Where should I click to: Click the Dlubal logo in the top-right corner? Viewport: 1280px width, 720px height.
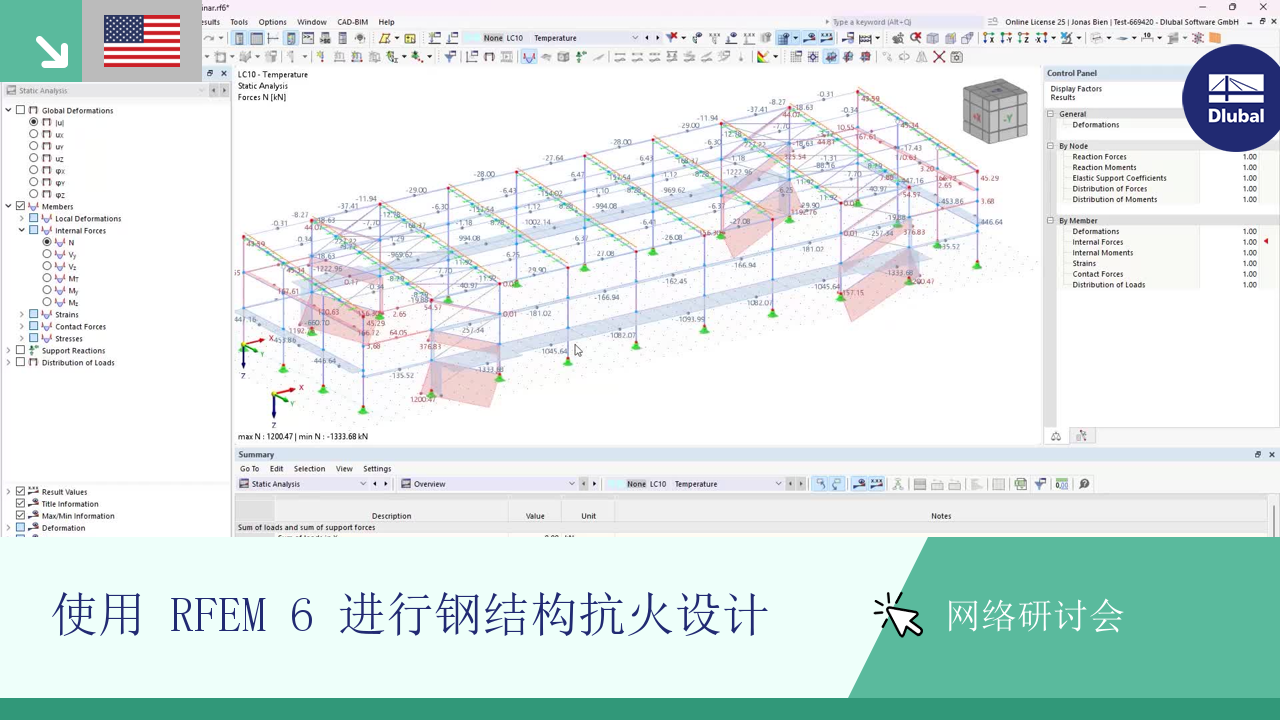tap(1232, 100)
